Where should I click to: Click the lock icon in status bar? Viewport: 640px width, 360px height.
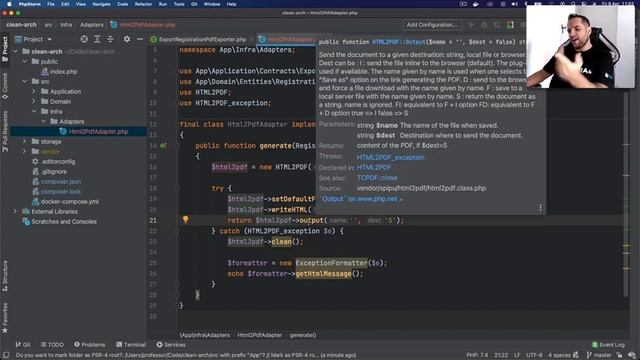[620, 355]
